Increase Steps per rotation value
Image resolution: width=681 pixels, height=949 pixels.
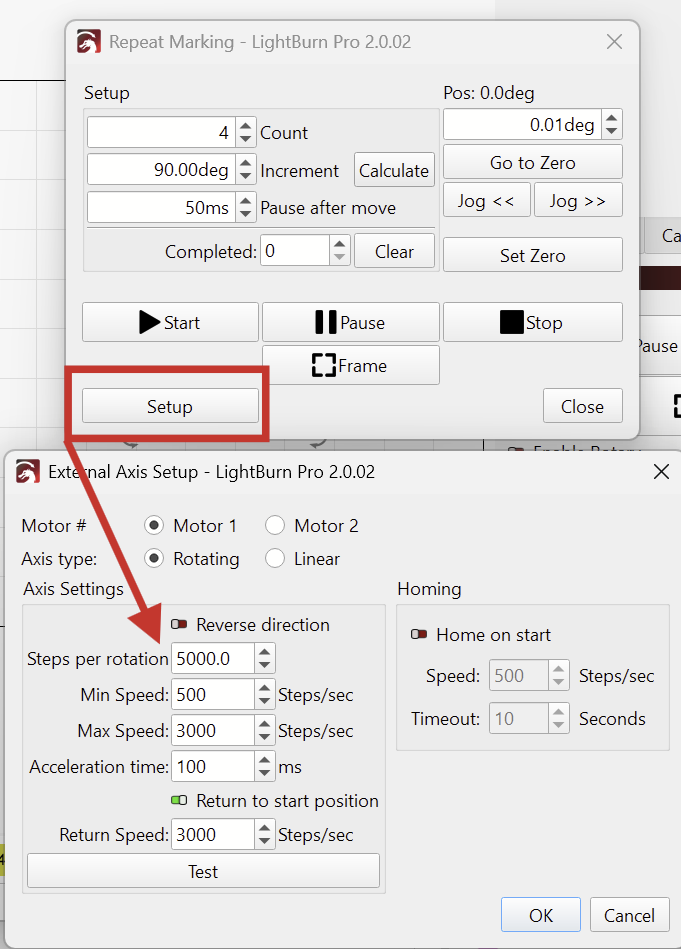coord(265,651)
